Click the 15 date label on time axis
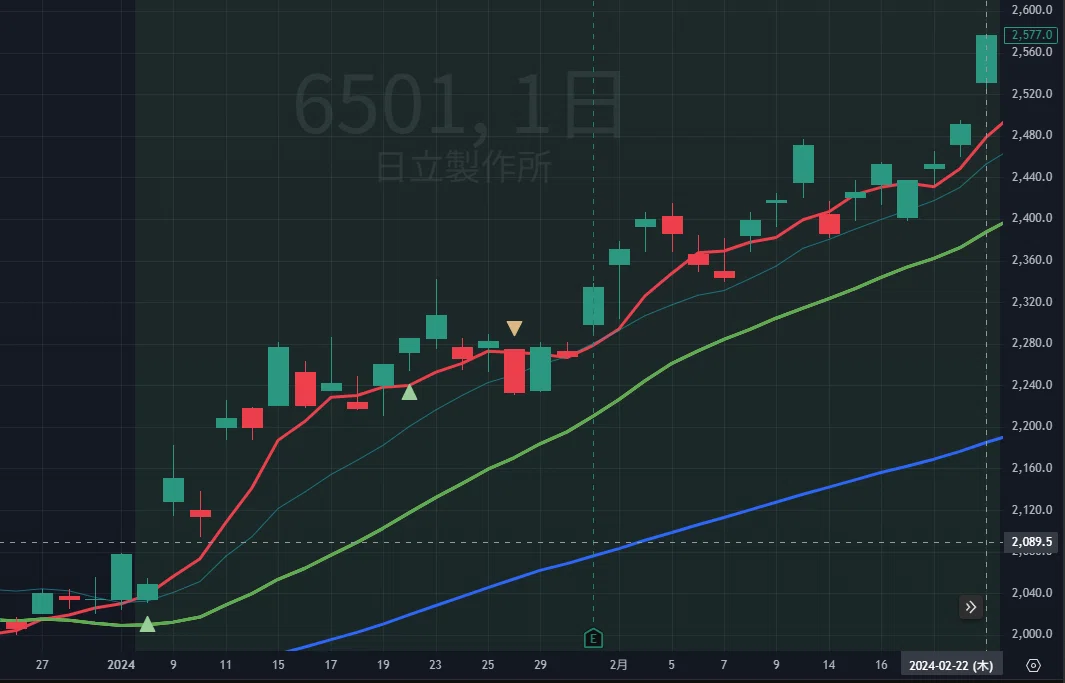This screenshot has width=1065, height=683. click(278, 665)
